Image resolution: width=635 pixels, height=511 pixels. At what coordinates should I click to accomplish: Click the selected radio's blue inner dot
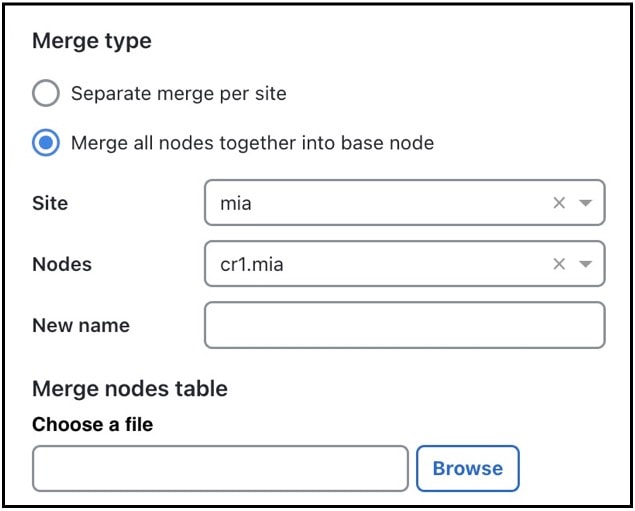pyautogui.click(x=46, y=143)
